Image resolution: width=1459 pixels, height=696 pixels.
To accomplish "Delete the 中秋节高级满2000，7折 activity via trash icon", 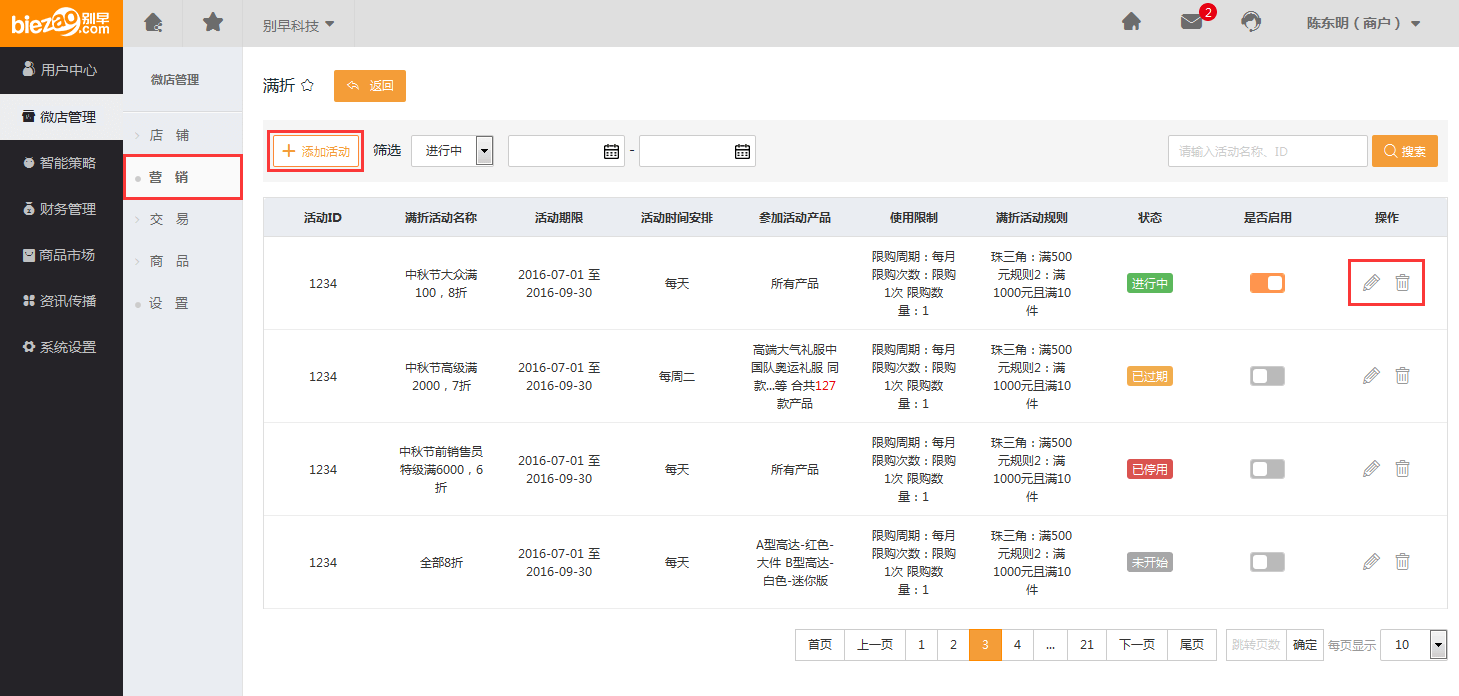I will (1403, 376).
